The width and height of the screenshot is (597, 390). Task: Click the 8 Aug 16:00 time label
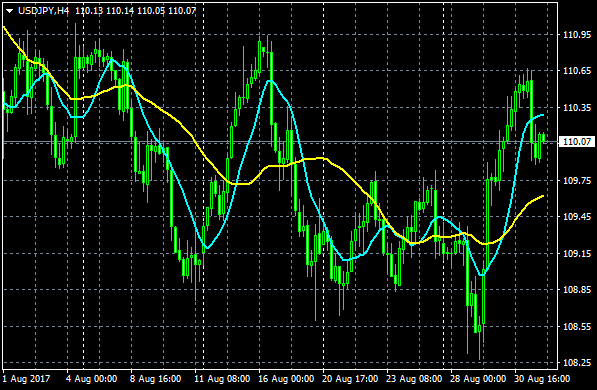click(x=155, y=379)
